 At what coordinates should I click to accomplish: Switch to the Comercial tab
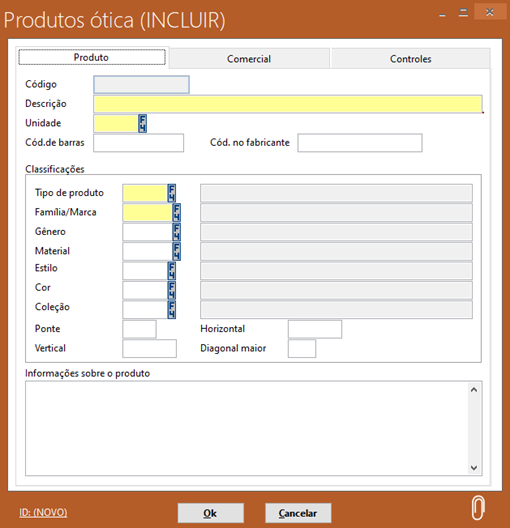coord(249,59)
